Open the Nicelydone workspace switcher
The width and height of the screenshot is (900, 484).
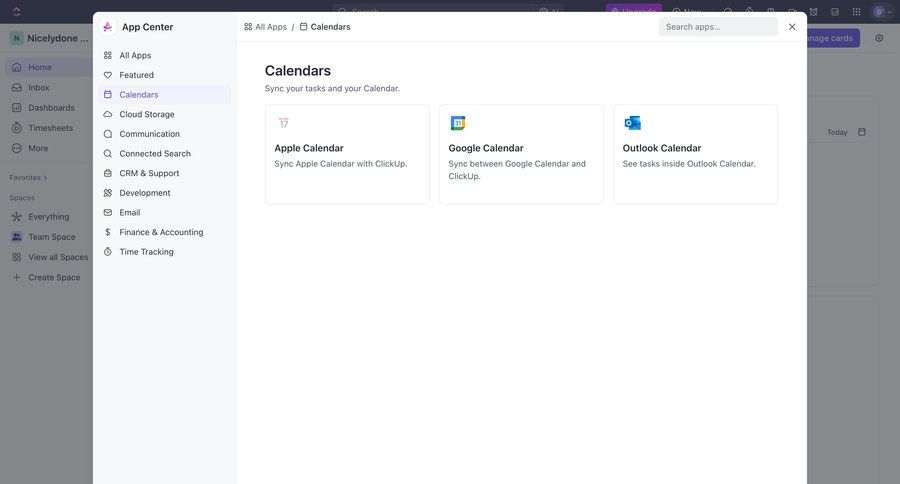50,38
